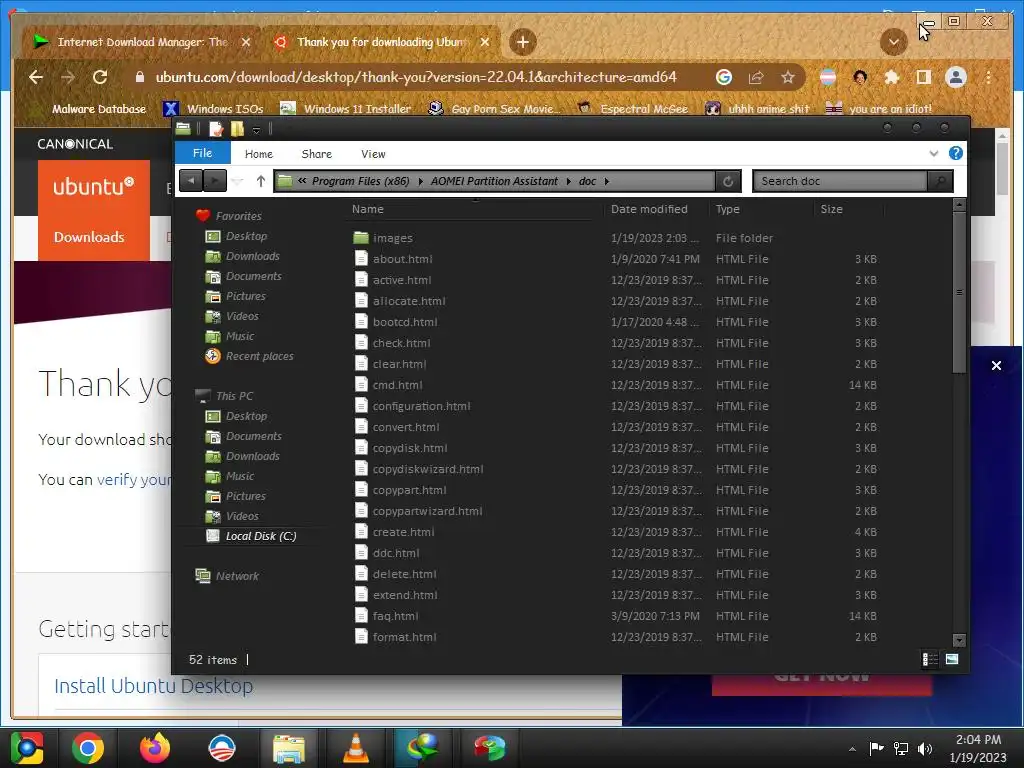Image resolution: width=1024 pixels, height=768 pixels.
Task: Expand breadcrumb arrow after doc
Action: point(607,181)
